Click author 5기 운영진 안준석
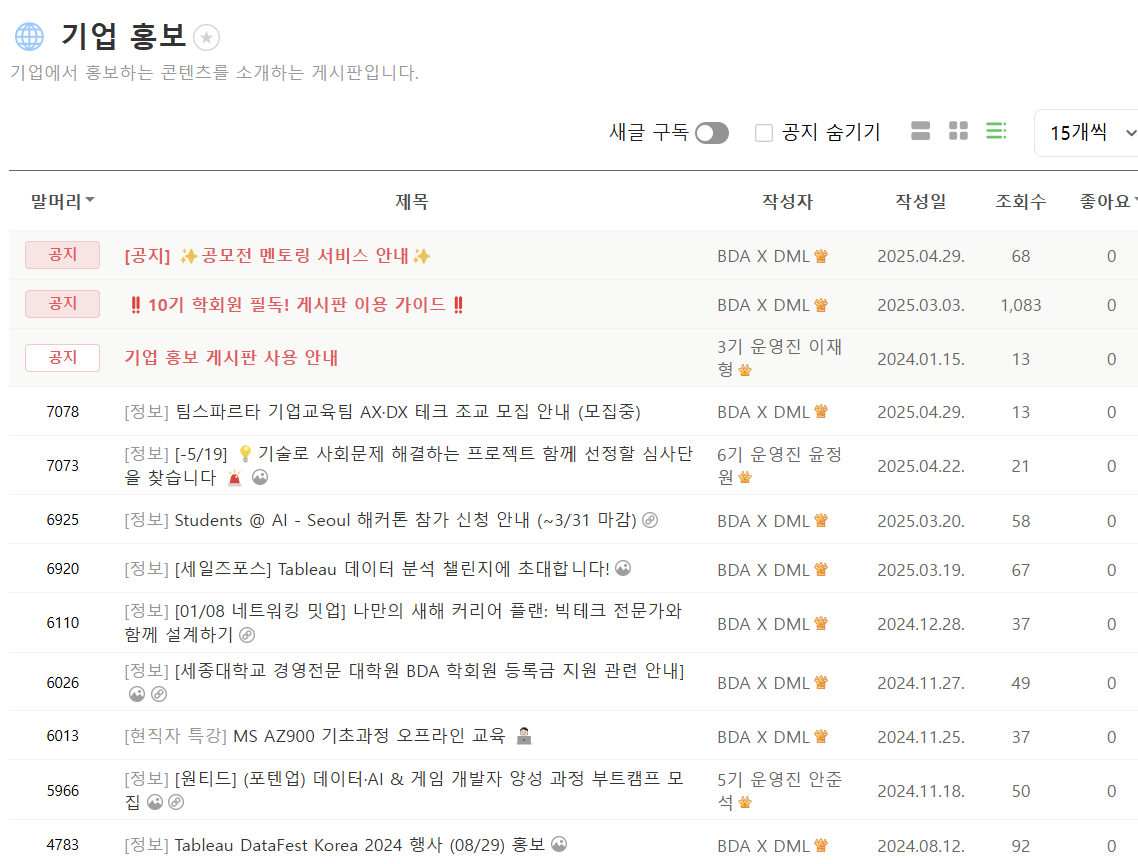Image resolution: width=1138 pixels, height=864 pixels. (779, 791)
